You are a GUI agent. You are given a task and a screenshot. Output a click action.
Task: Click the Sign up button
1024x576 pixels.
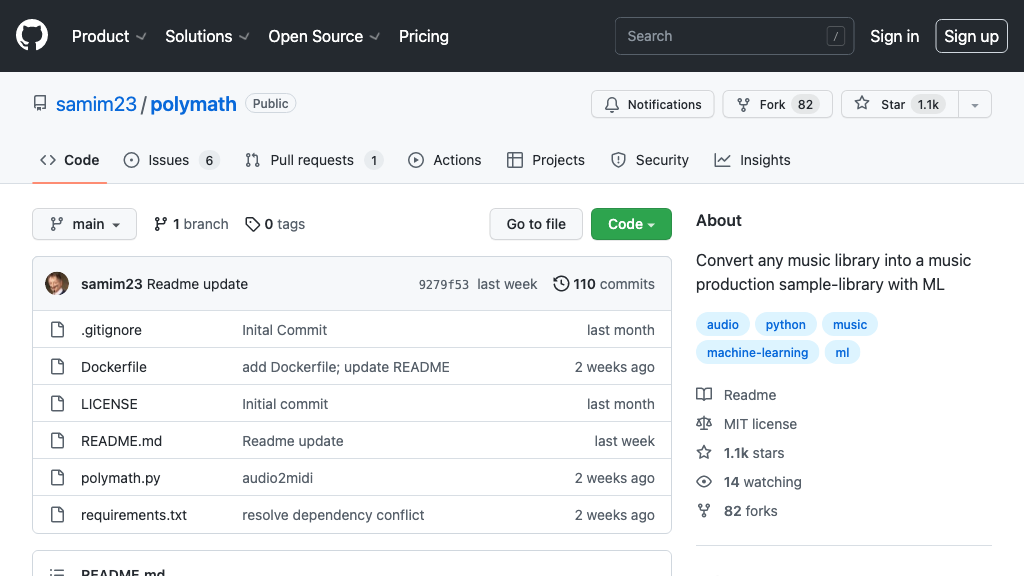[x=971, y=36]
